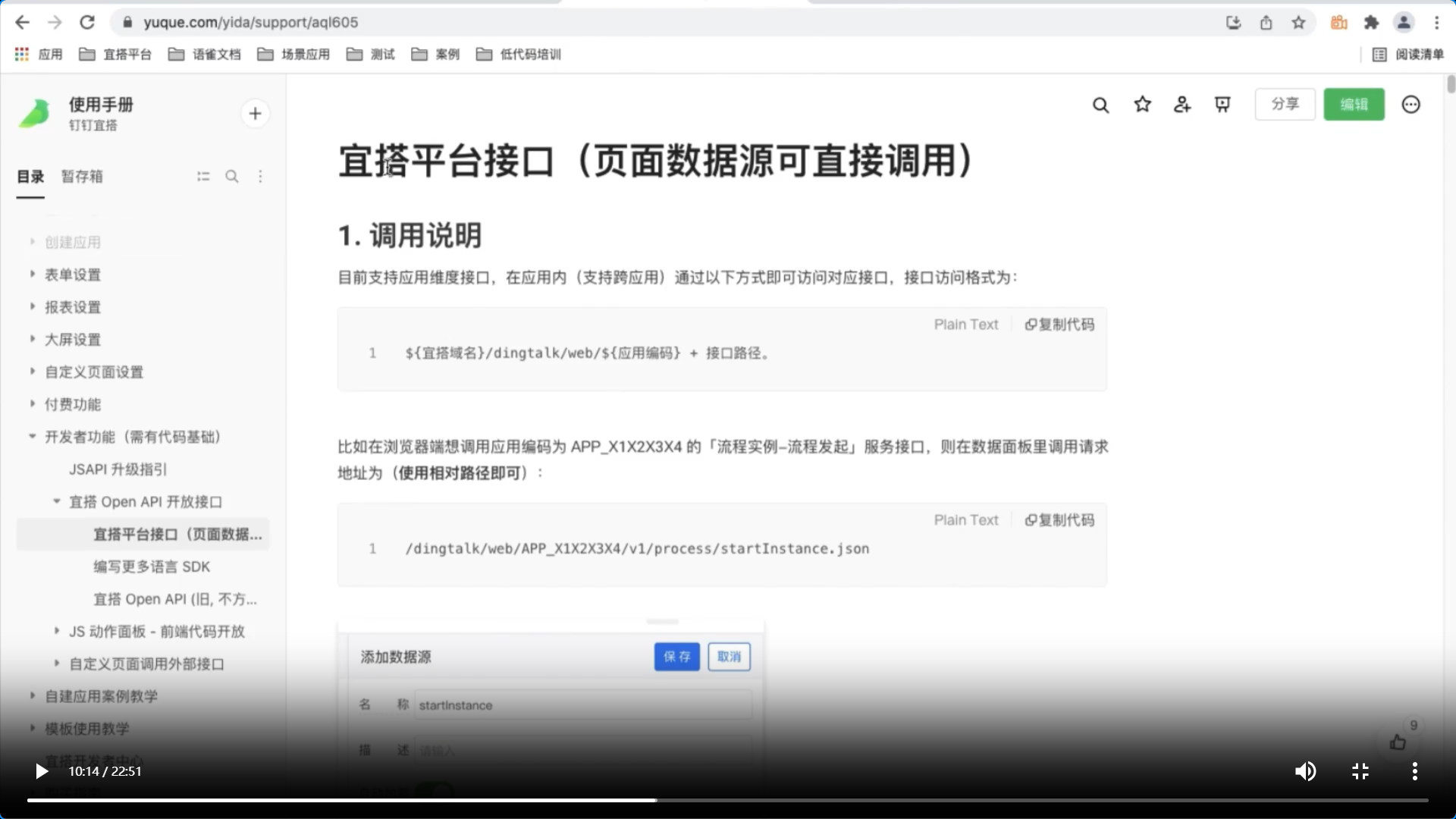Seek using the video progress bar
The width and height of the screenshot is (1456, 819).
coord(728,800)
